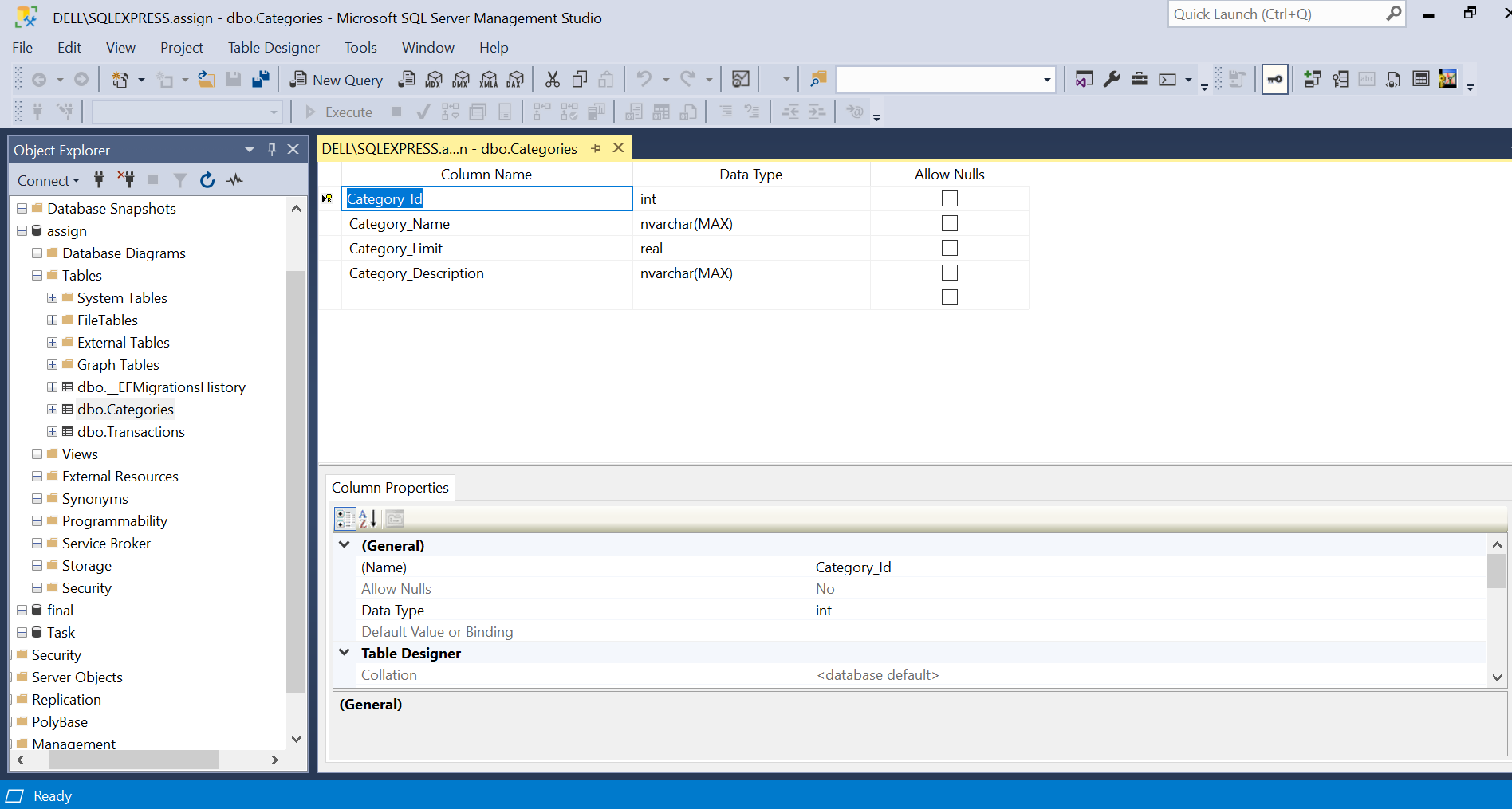Image resolution: width=1512 pixels, height=809 pixels.
Task: Click the Cut scissors icon
Action: (553, 80)
